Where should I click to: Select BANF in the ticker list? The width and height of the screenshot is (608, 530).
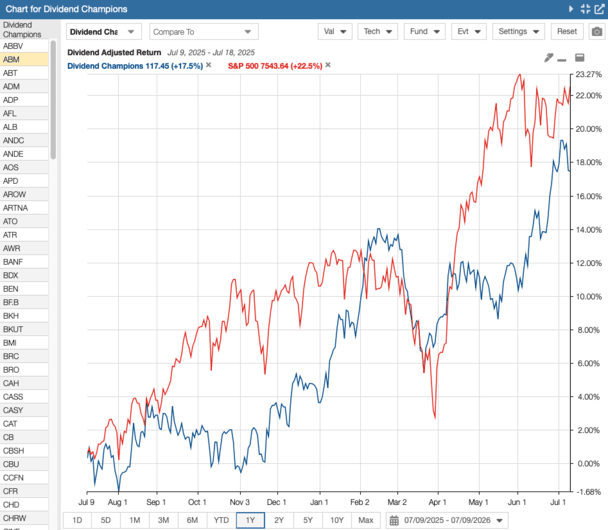click(24, 262)
